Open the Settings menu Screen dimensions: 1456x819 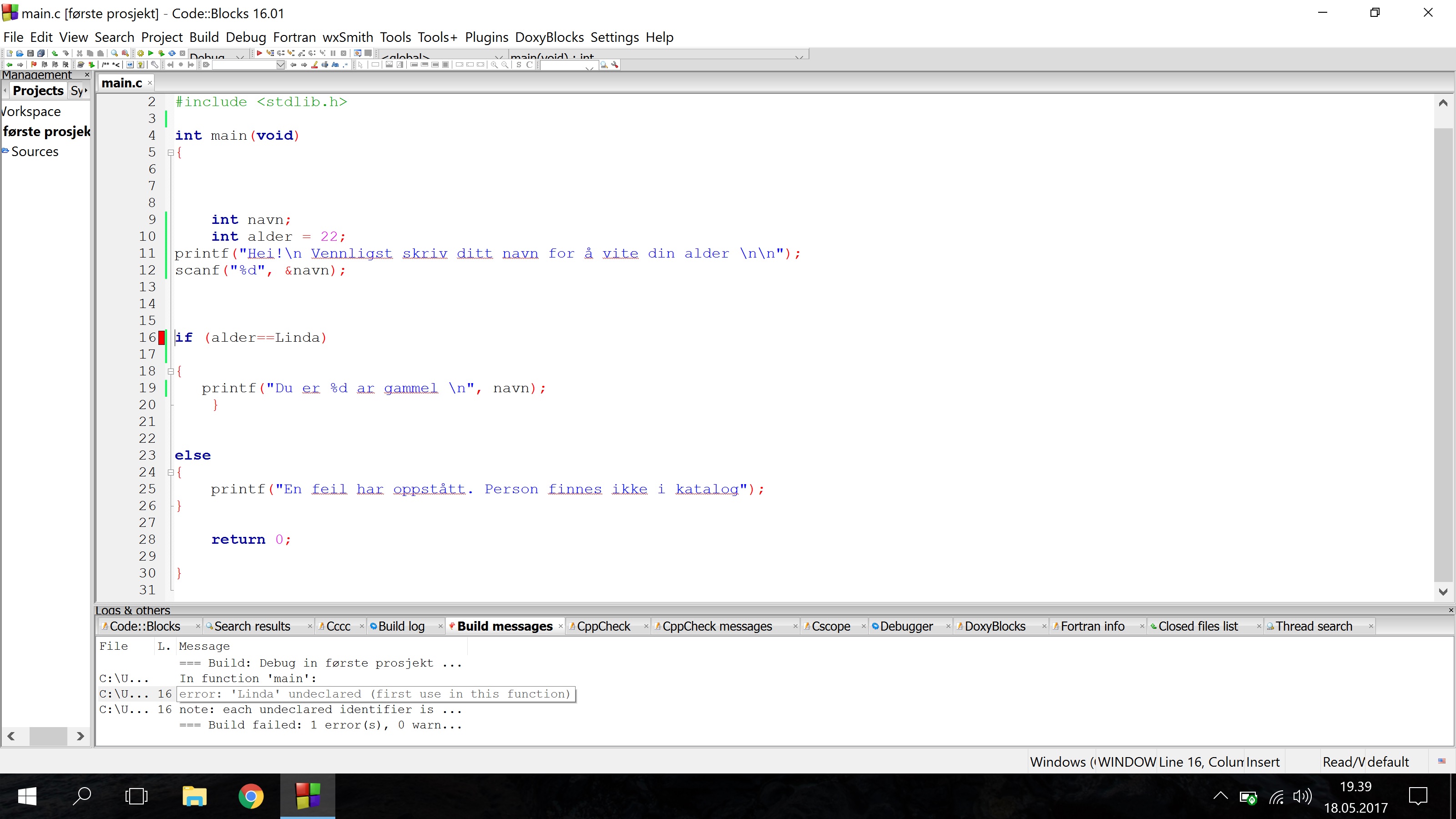pyautogui.click(x=614, y=37)
